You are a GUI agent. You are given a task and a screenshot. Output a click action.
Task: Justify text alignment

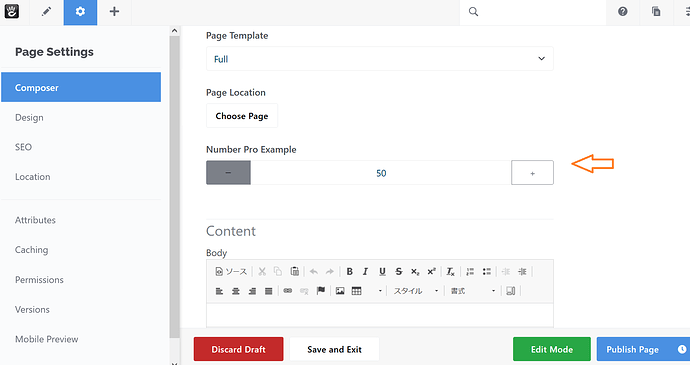coord(268,291)
